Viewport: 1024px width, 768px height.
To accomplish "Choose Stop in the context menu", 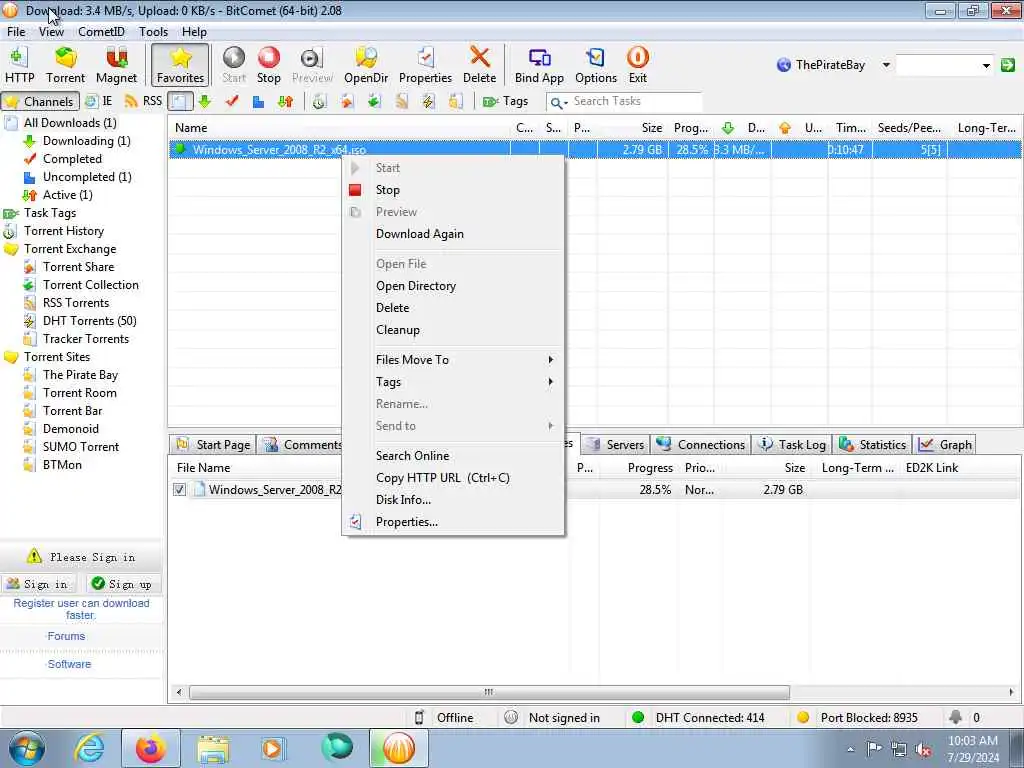I will [453, 190].
